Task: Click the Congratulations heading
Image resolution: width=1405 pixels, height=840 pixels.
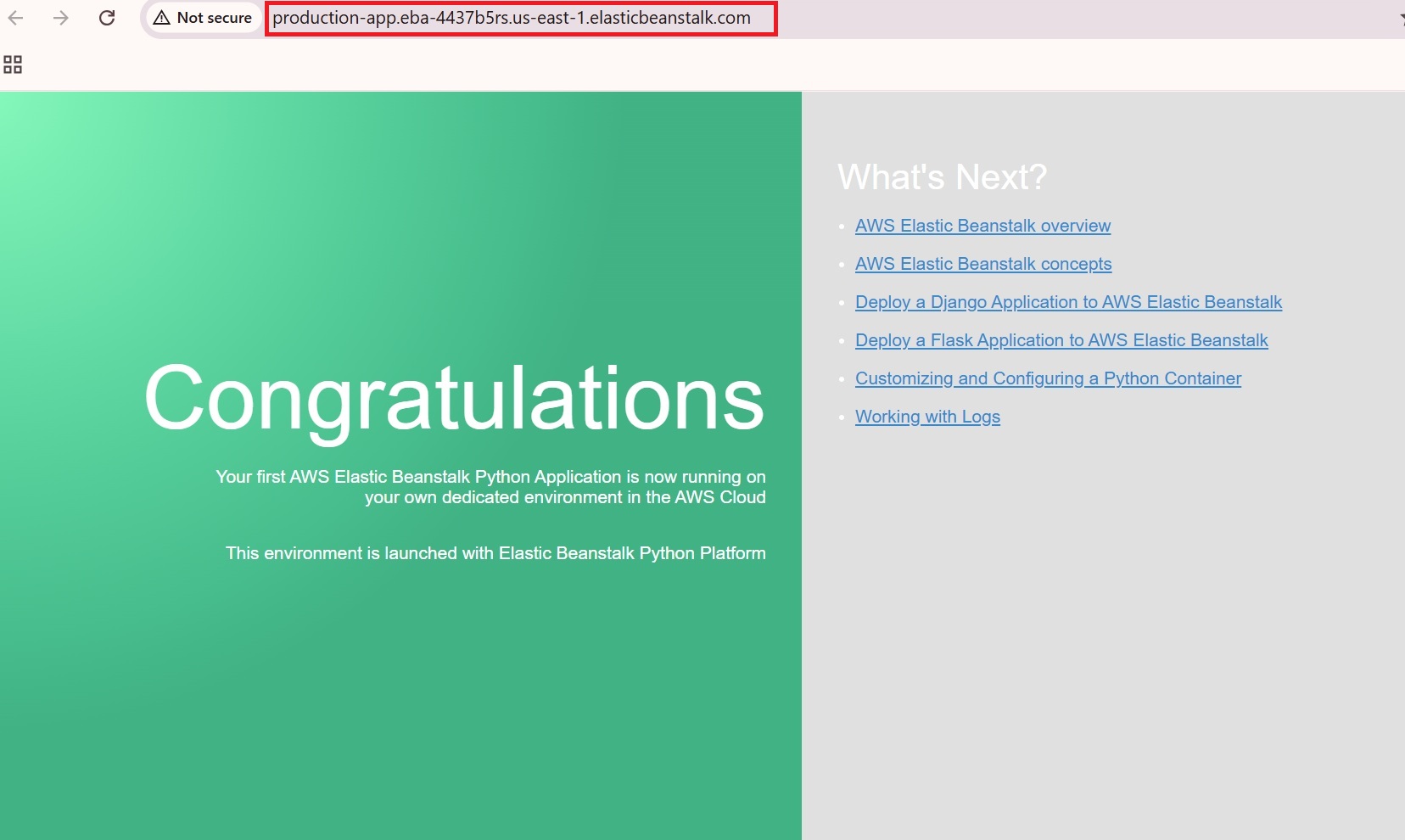Action: (454, 398)
